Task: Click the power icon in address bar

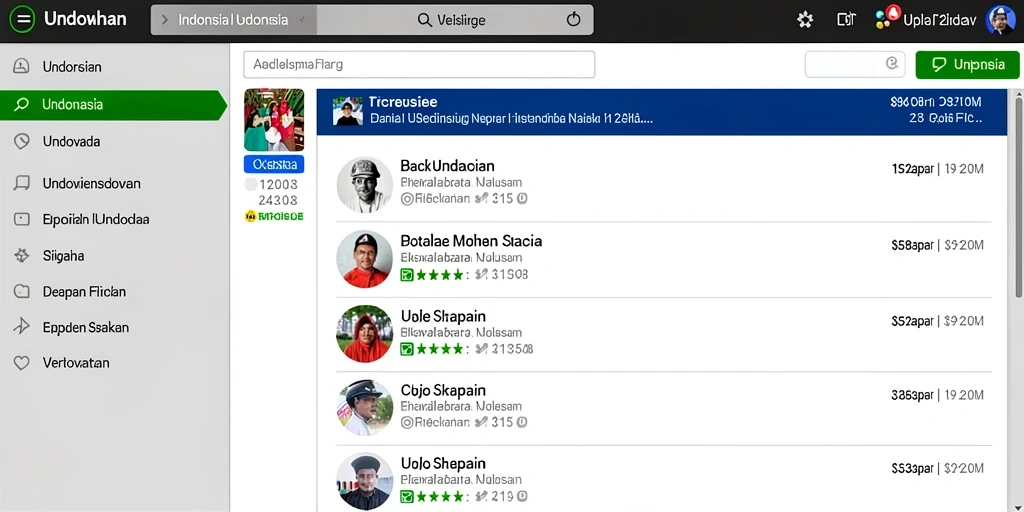Action: point(573,20)
